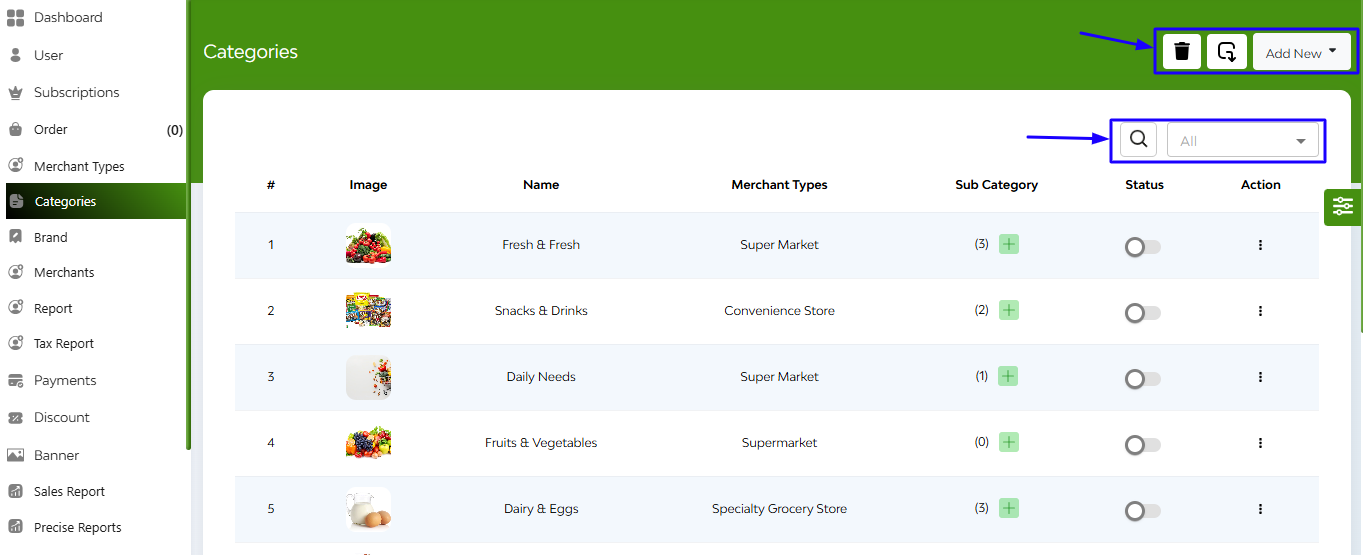The height and width of the screenshot is (555, 1363).
Task: Toggle status switch for Dairy & Eggs
Action: coord(1143,511)
